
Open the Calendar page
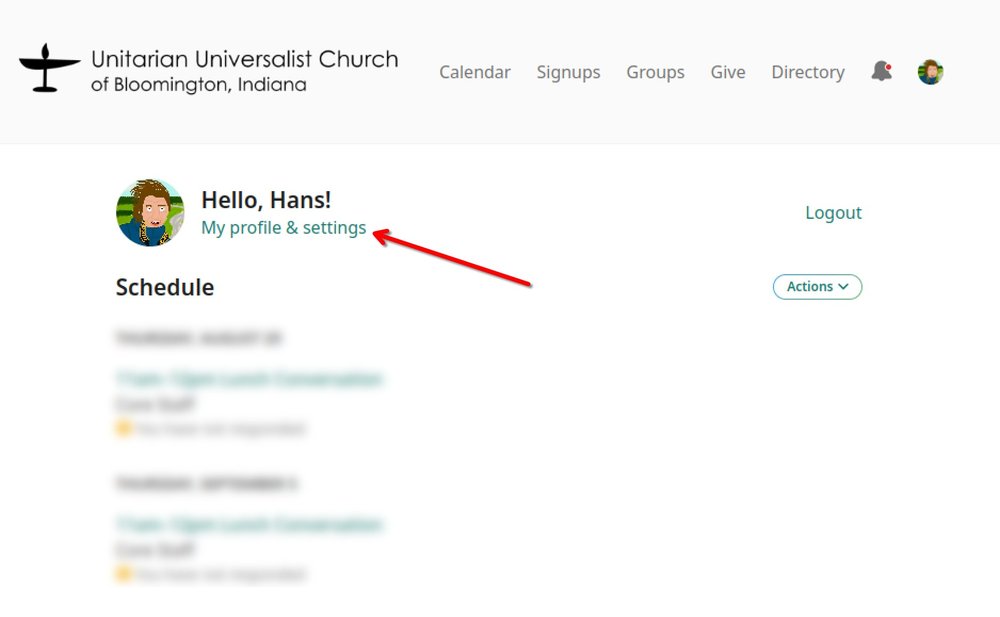[474, 72]
